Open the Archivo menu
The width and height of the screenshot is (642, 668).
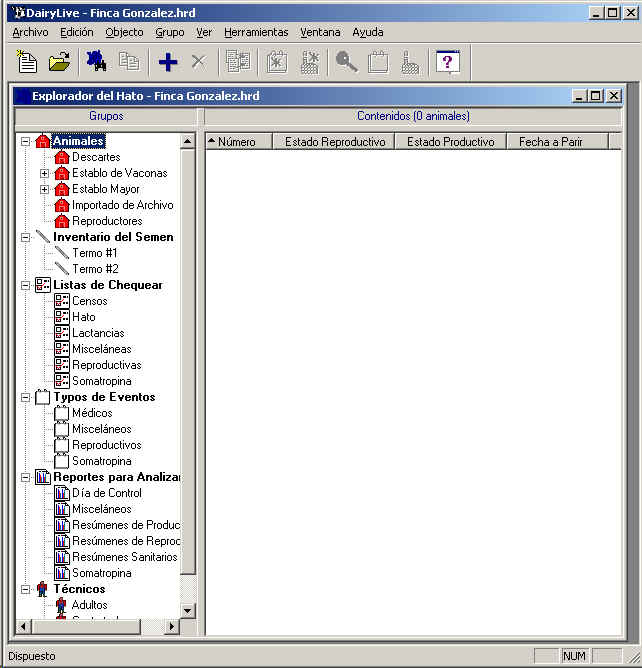click(30, 32)
